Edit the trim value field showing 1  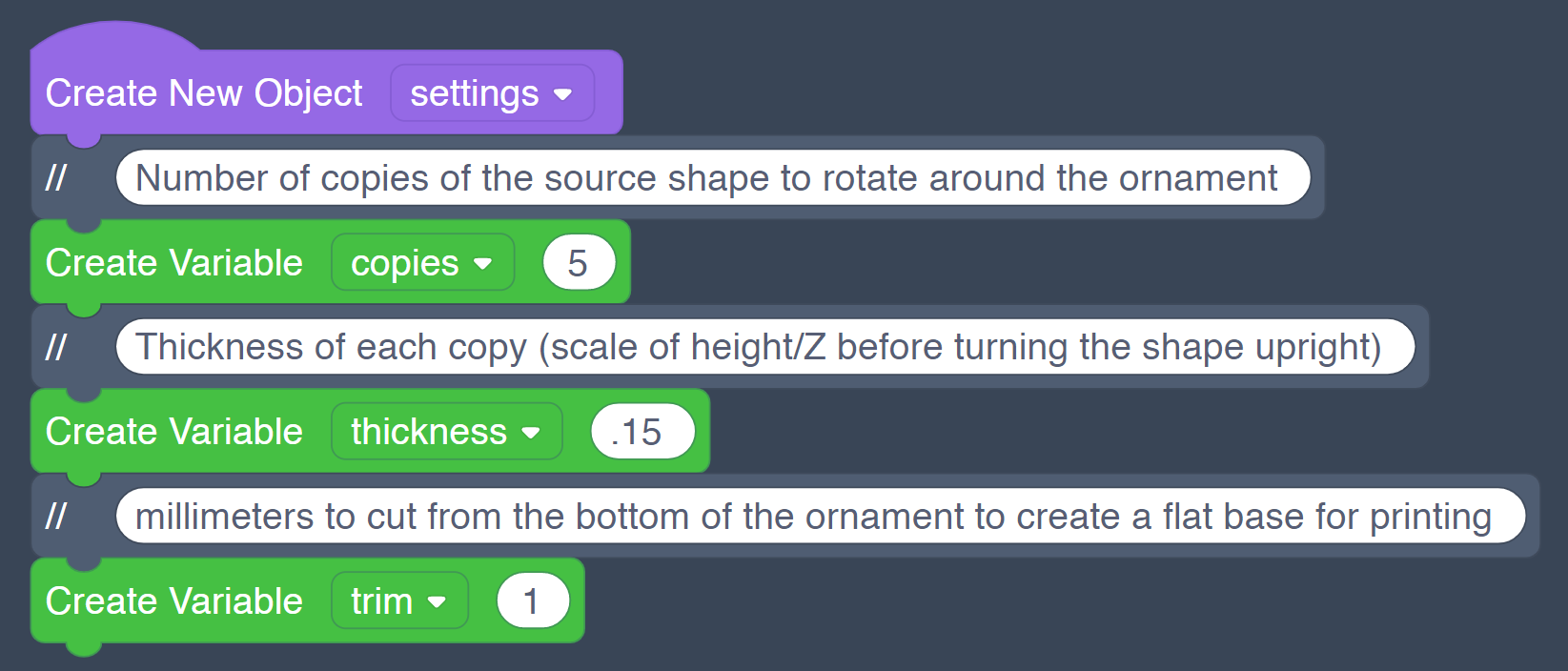point(532,600)
